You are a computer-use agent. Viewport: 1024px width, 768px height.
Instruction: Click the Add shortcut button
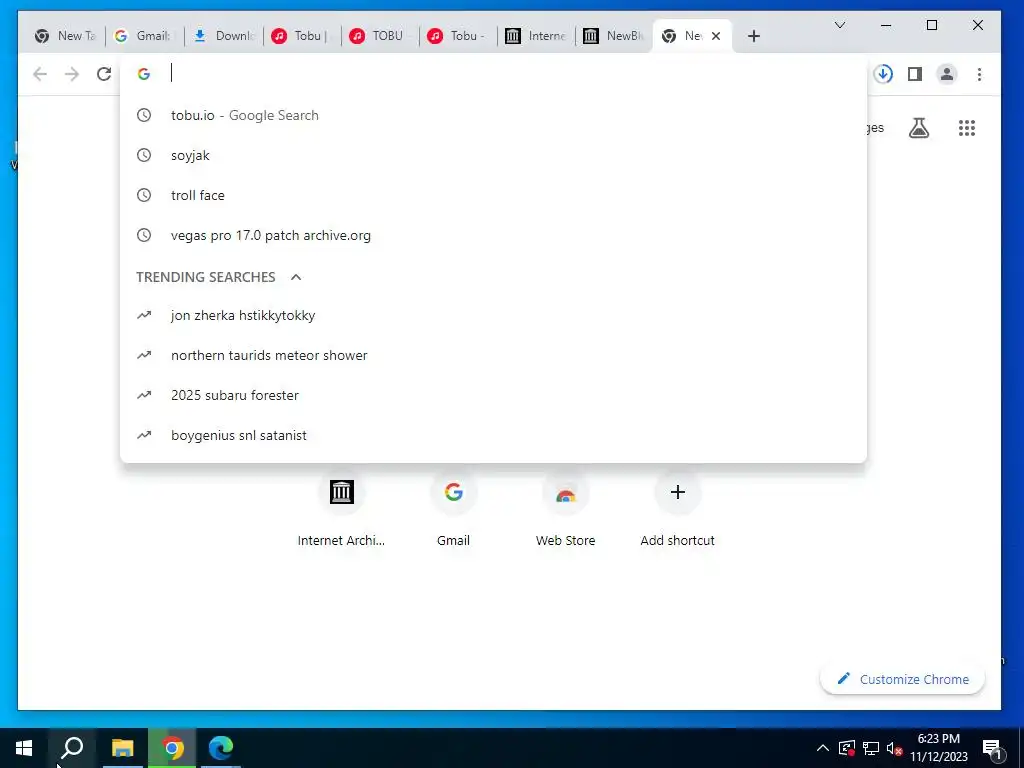[677, 509]
